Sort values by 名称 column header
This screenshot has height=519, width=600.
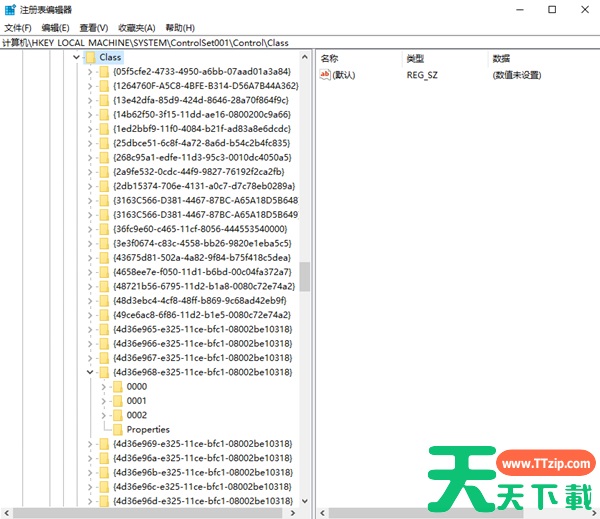coord(330,59)
